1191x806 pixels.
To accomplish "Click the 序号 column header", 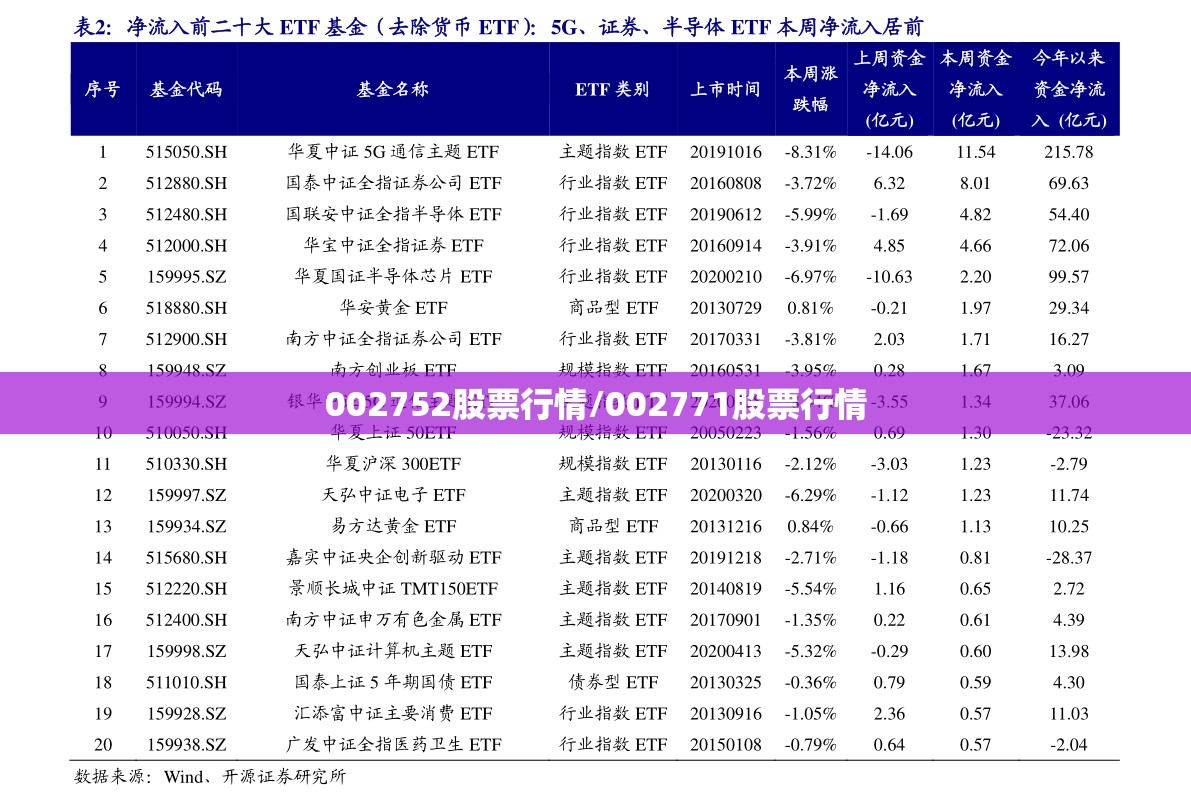I will point(103,89).
